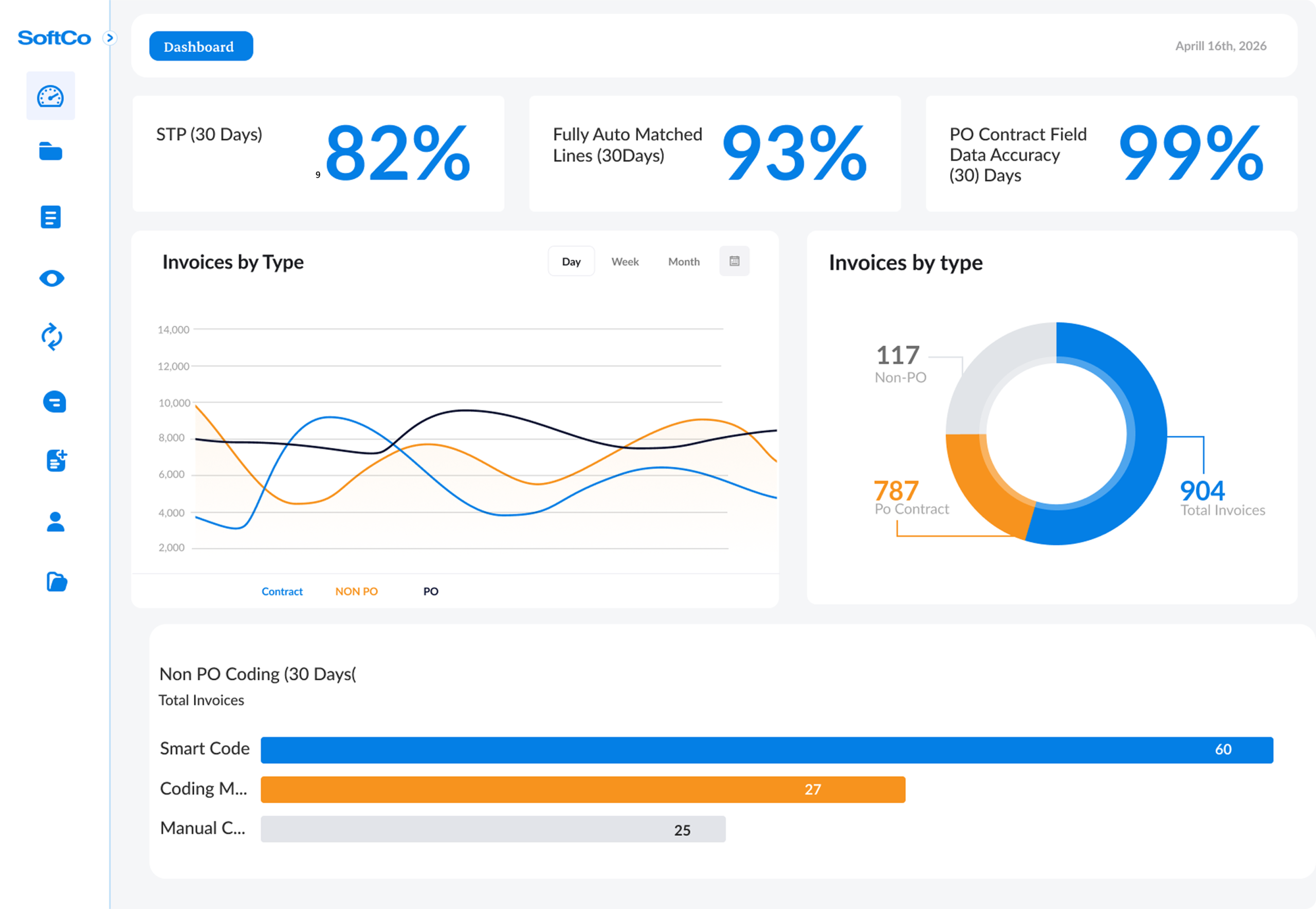Click the Non PO Coding heading
This screenshot has width=1316, height=909.
[258, 674]
